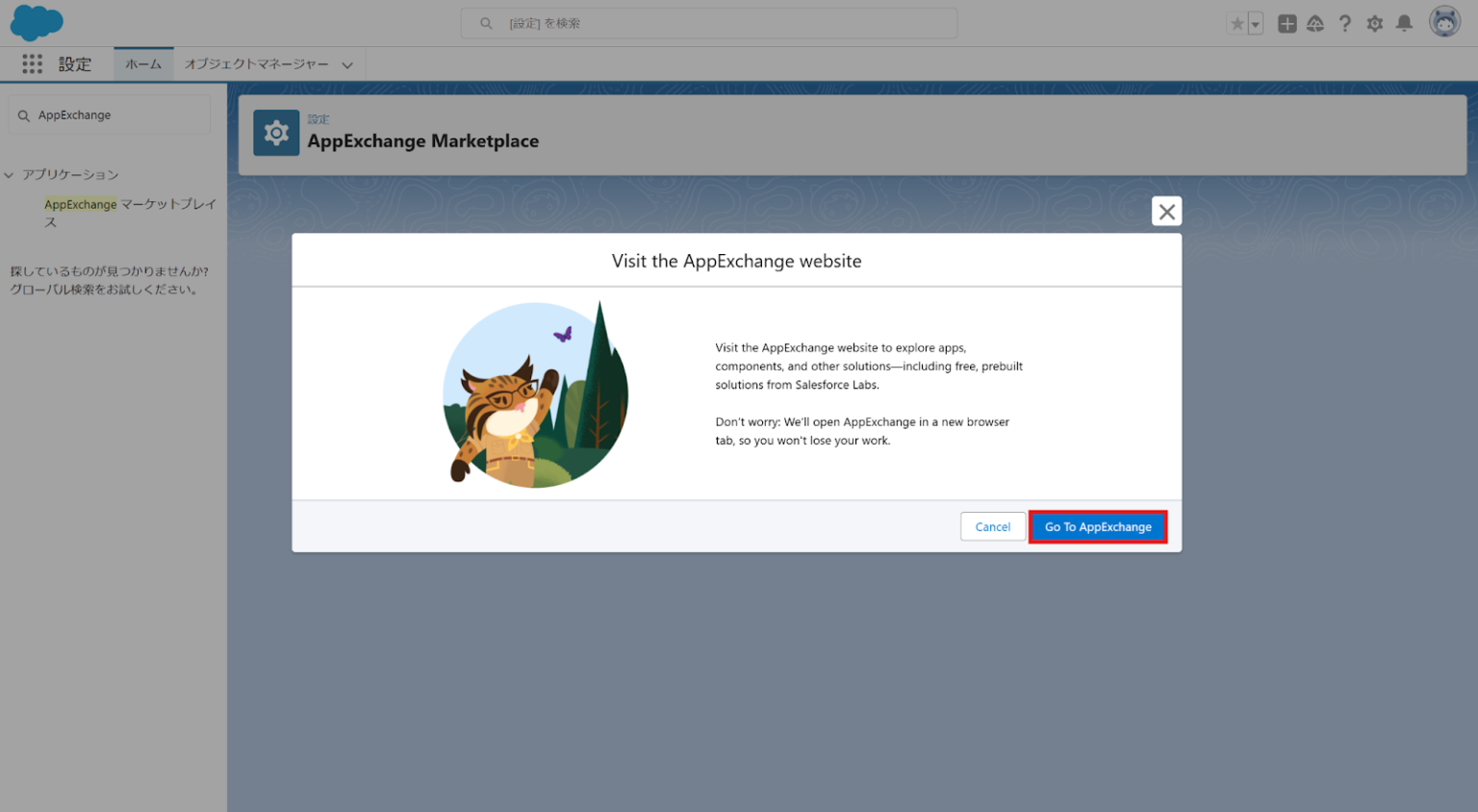Click the AppExchange Marketplace gear icon banner
The width and height of the screenshot is (1478, 812).
pos(276,132)
